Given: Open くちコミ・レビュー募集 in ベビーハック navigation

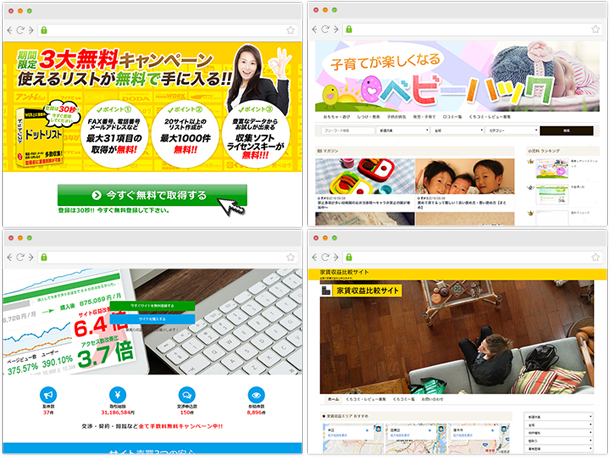Looking at the screenshot, I should coord(490,117).
